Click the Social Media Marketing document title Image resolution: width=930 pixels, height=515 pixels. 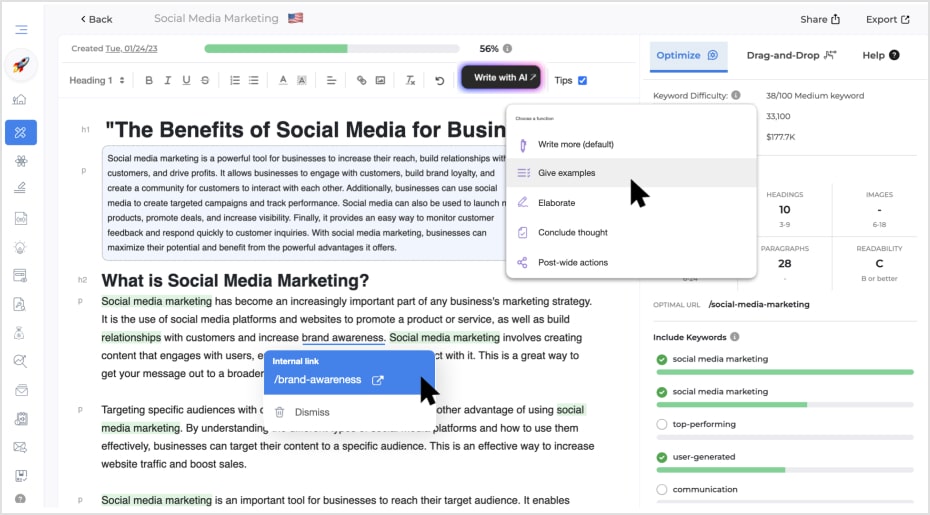point(216,18)
